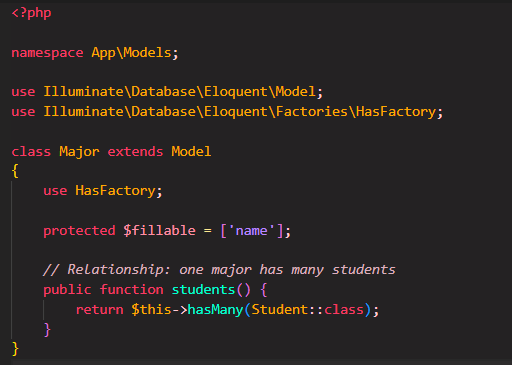Click the class keyword on Major line
This screenshot has width=512, height=365.
(31, 151)
